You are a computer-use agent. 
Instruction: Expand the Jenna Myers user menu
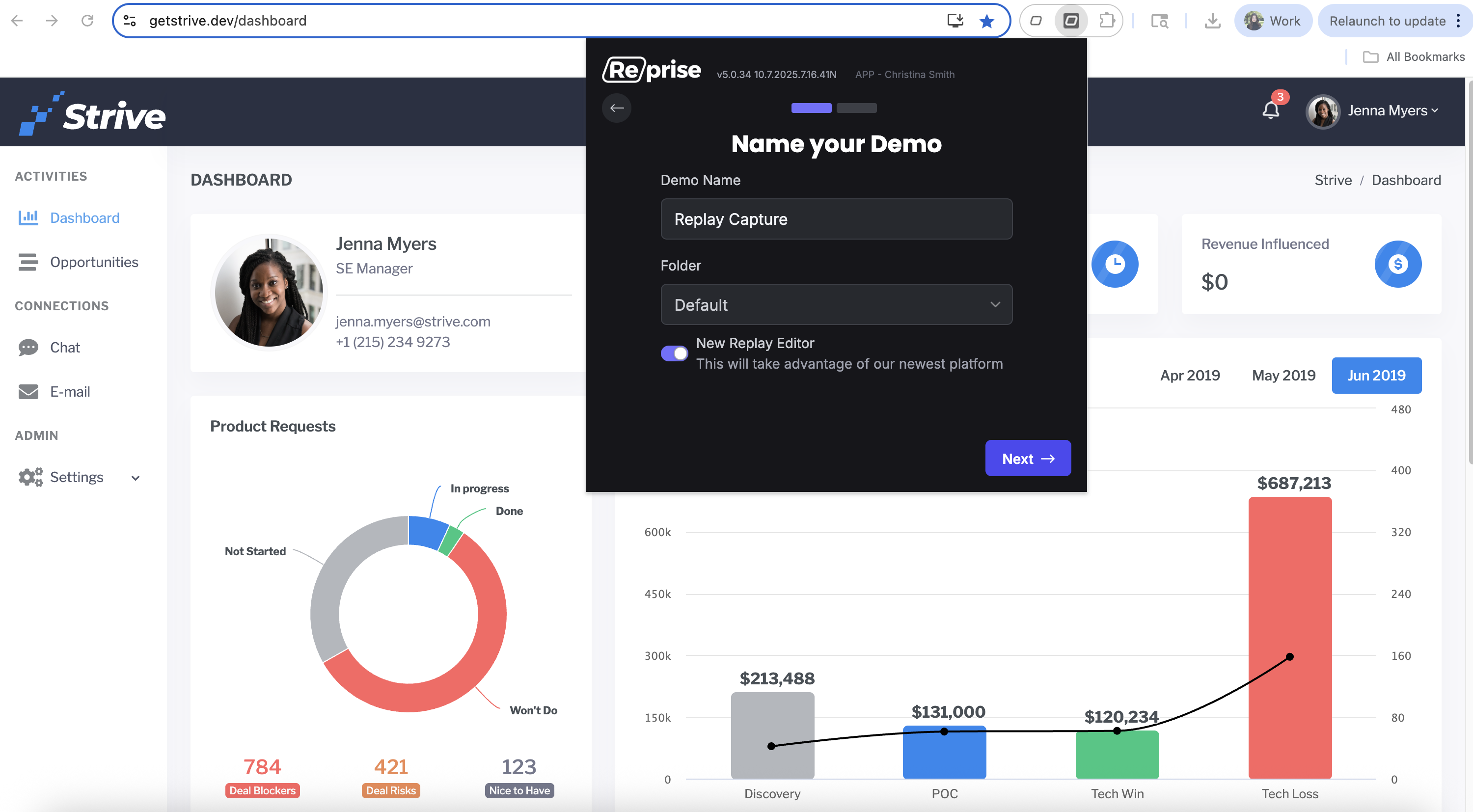tap(1393, 110)
